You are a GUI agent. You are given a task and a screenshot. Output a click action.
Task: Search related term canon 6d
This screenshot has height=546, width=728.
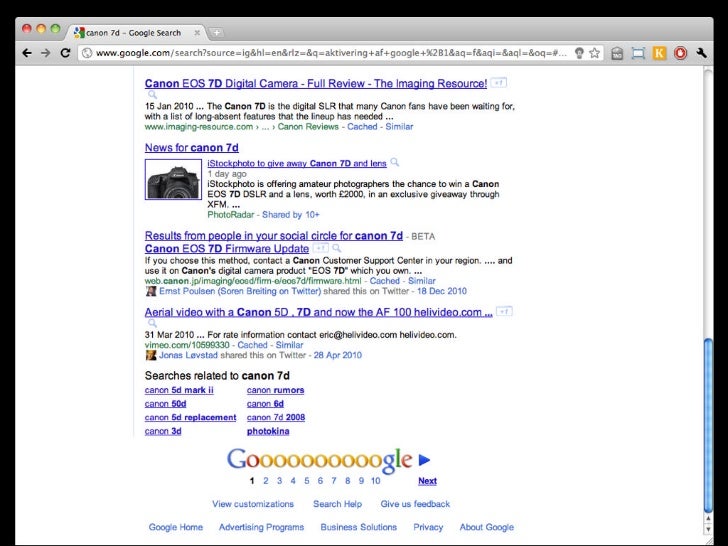tap(265, 404)
